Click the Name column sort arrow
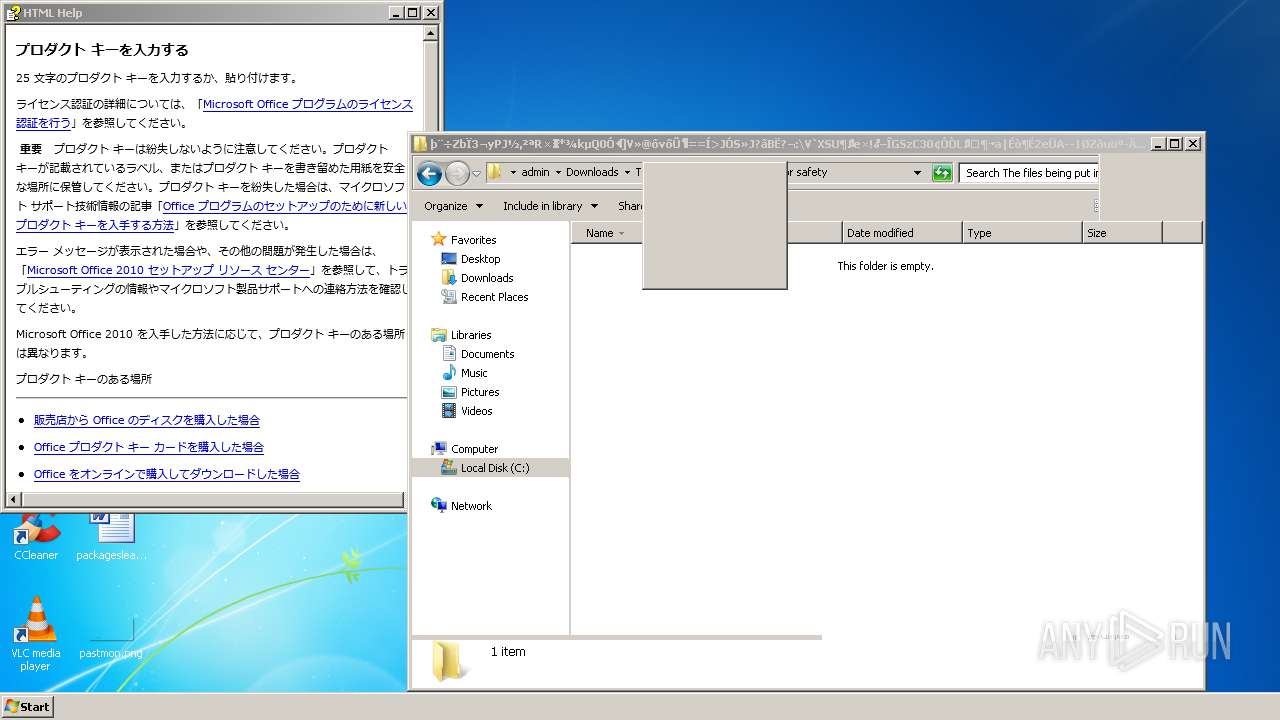The height and width of the screenshot is (720, 1280). pyautogui.click(x=622, y=233)
